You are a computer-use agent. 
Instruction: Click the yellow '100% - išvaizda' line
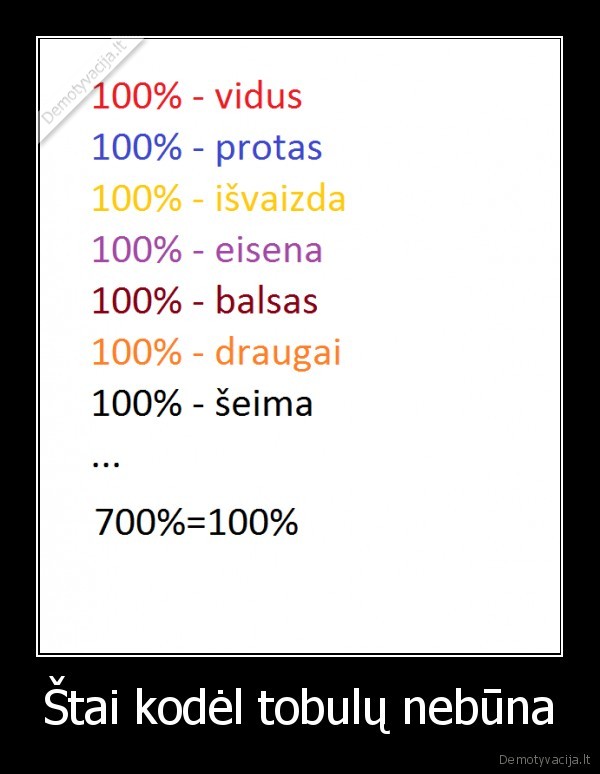219,198
